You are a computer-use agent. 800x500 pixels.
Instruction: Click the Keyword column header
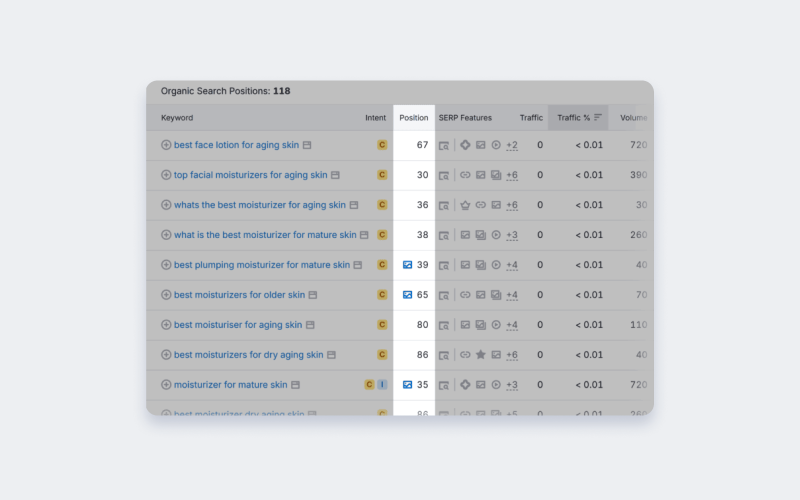point(177,118)
